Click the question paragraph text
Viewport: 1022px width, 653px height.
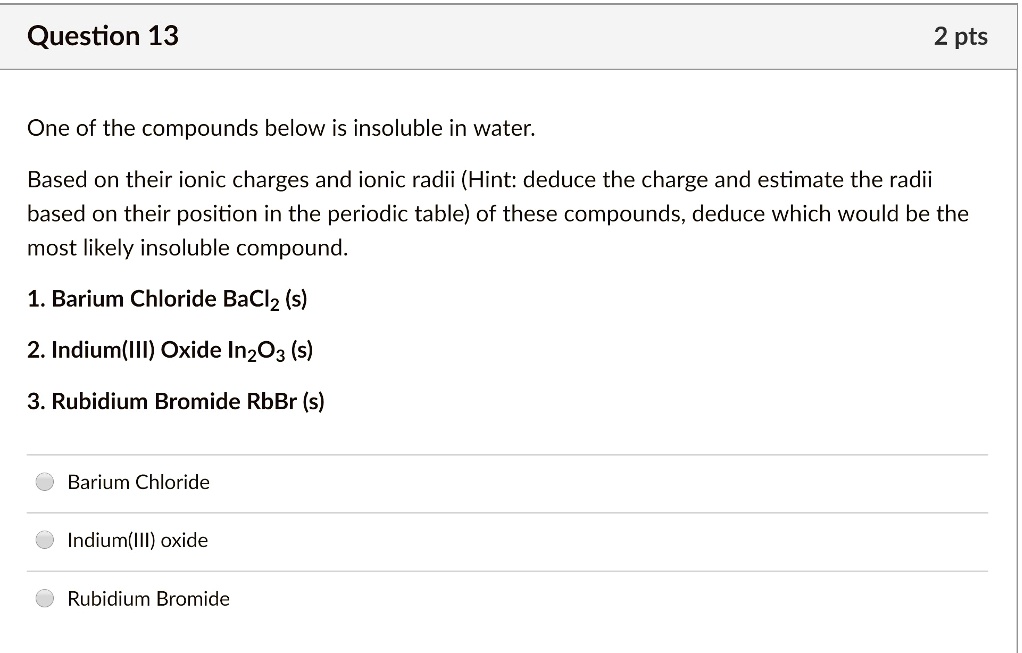[x=497, y=212]
